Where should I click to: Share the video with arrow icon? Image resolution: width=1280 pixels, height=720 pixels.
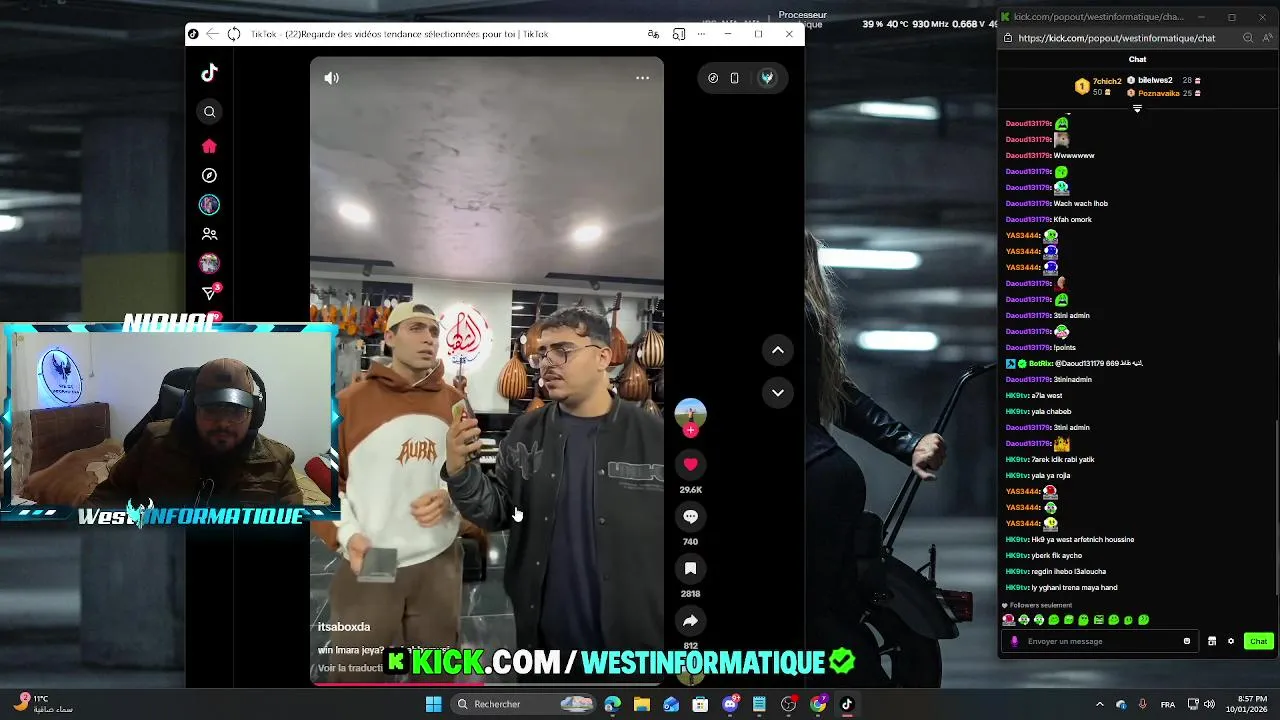[x=690, y=621]
